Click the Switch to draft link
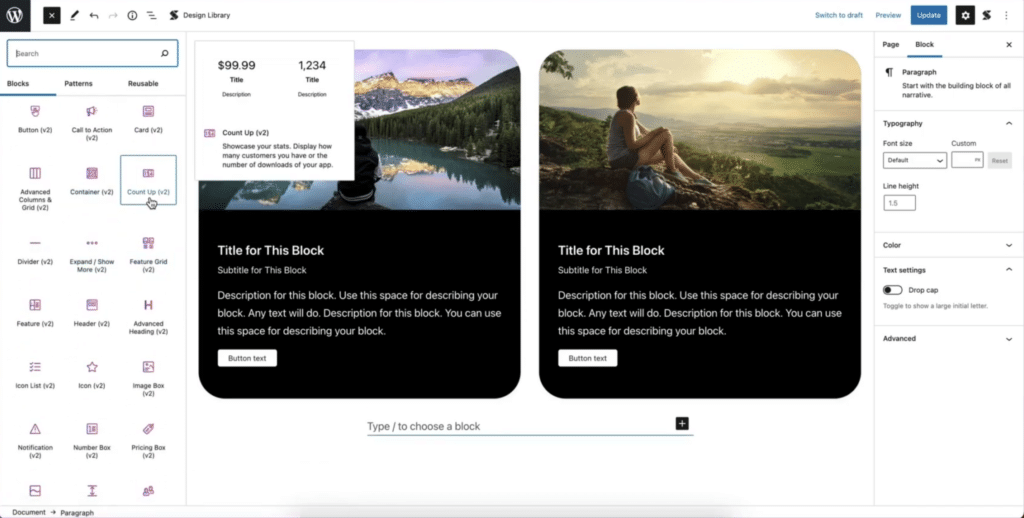Screen dimensions: 1024x518 (839, 15)
